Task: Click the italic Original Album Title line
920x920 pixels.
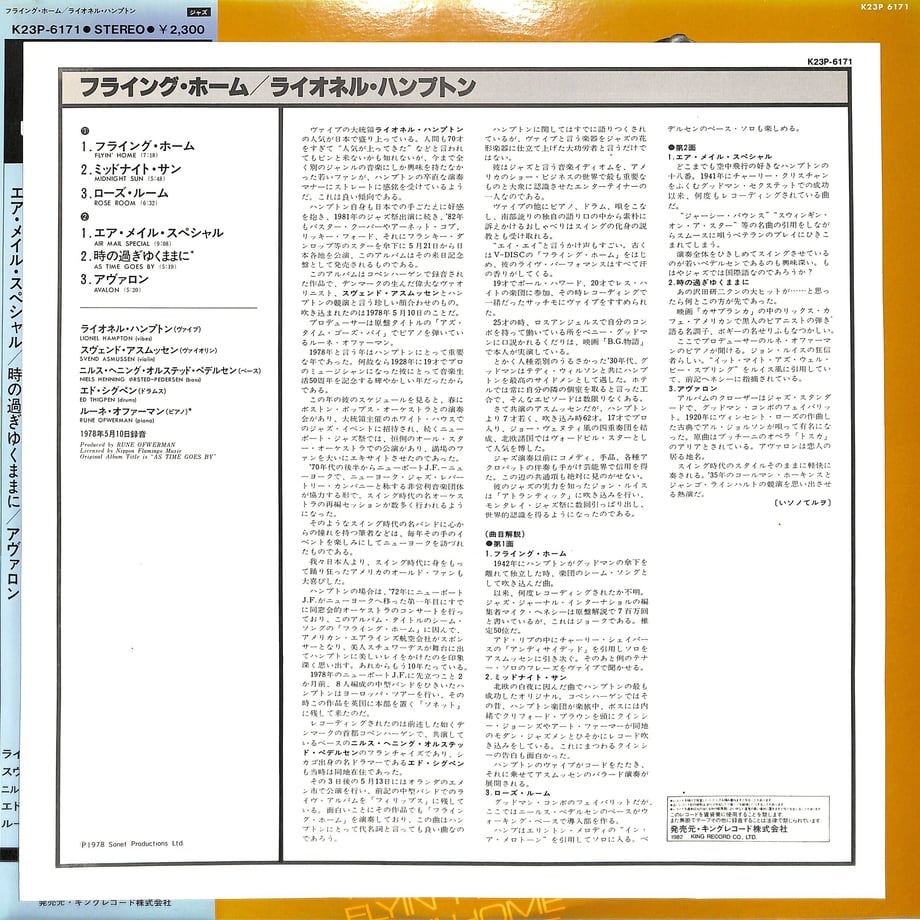Action: click(148, 456)
